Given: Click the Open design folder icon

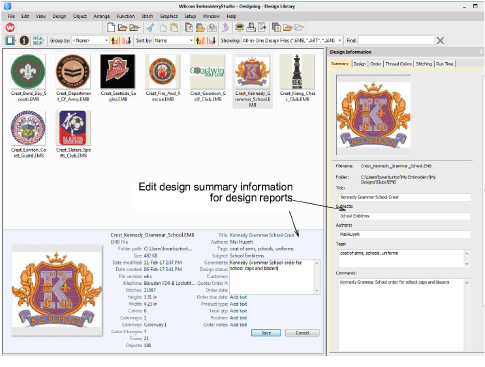Looking at the screenshot, I should (x=122, y=27).
